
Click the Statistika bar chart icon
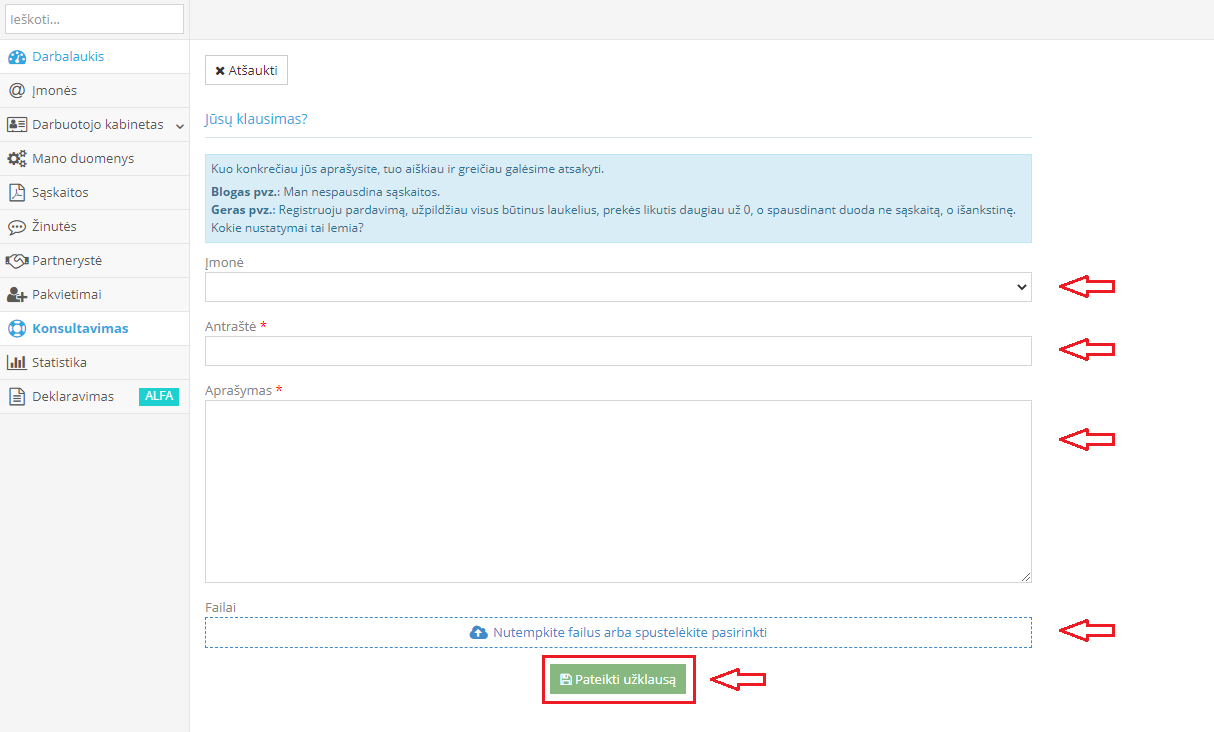click(x=16, y=363)
